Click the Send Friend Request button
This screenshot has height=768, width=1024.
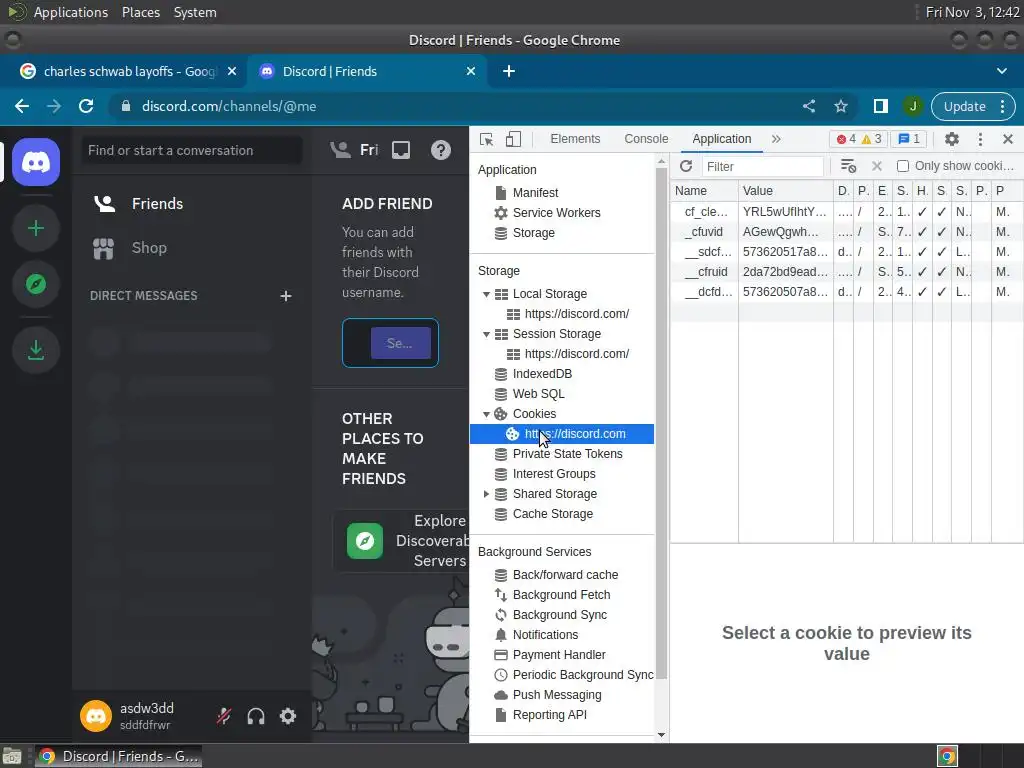pyautogui.click(x=400, y=343)
